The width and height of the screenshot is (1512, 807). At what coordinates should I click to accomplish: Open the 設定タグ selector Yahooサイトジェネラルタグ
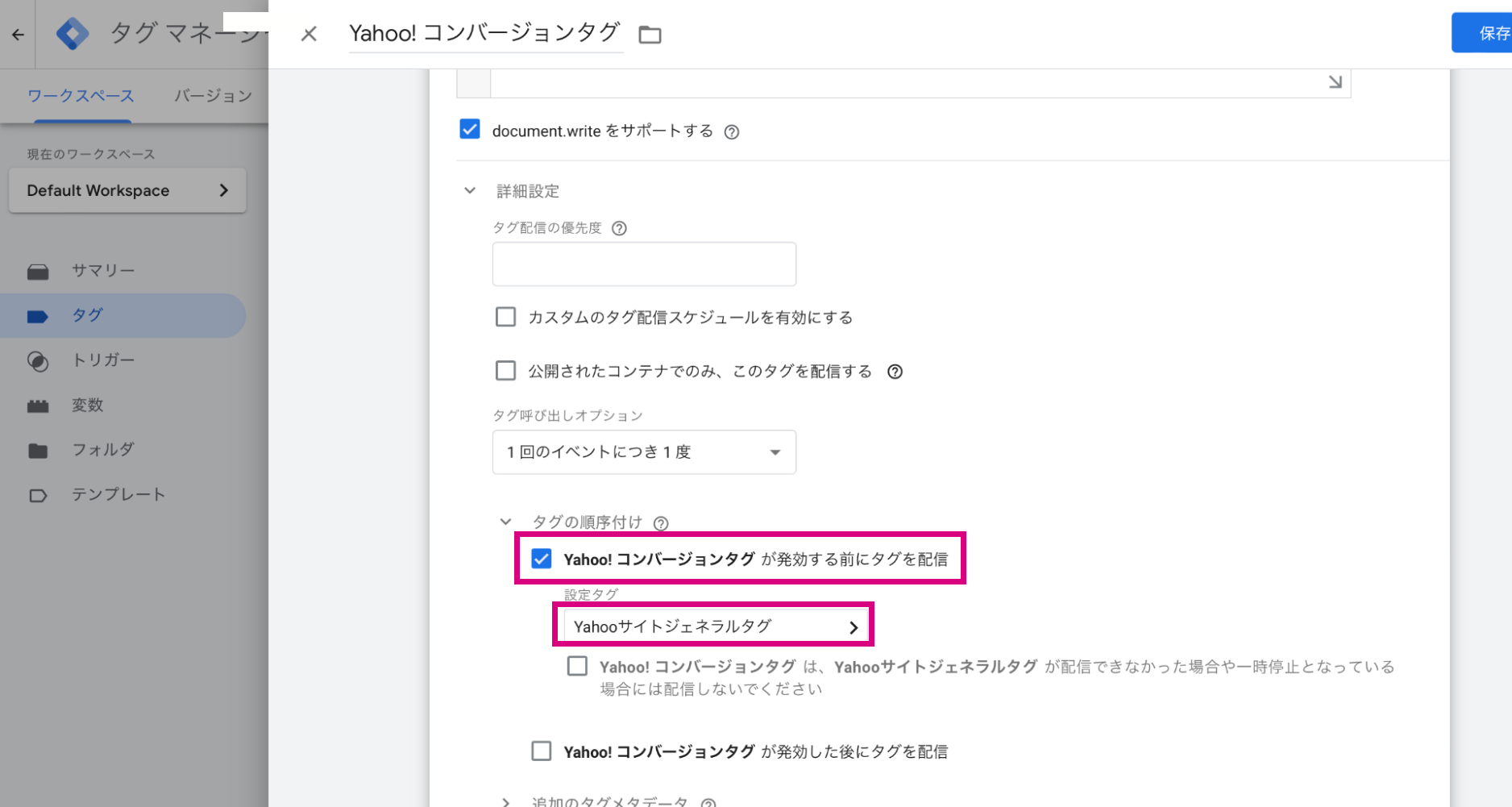pos(716,626)
